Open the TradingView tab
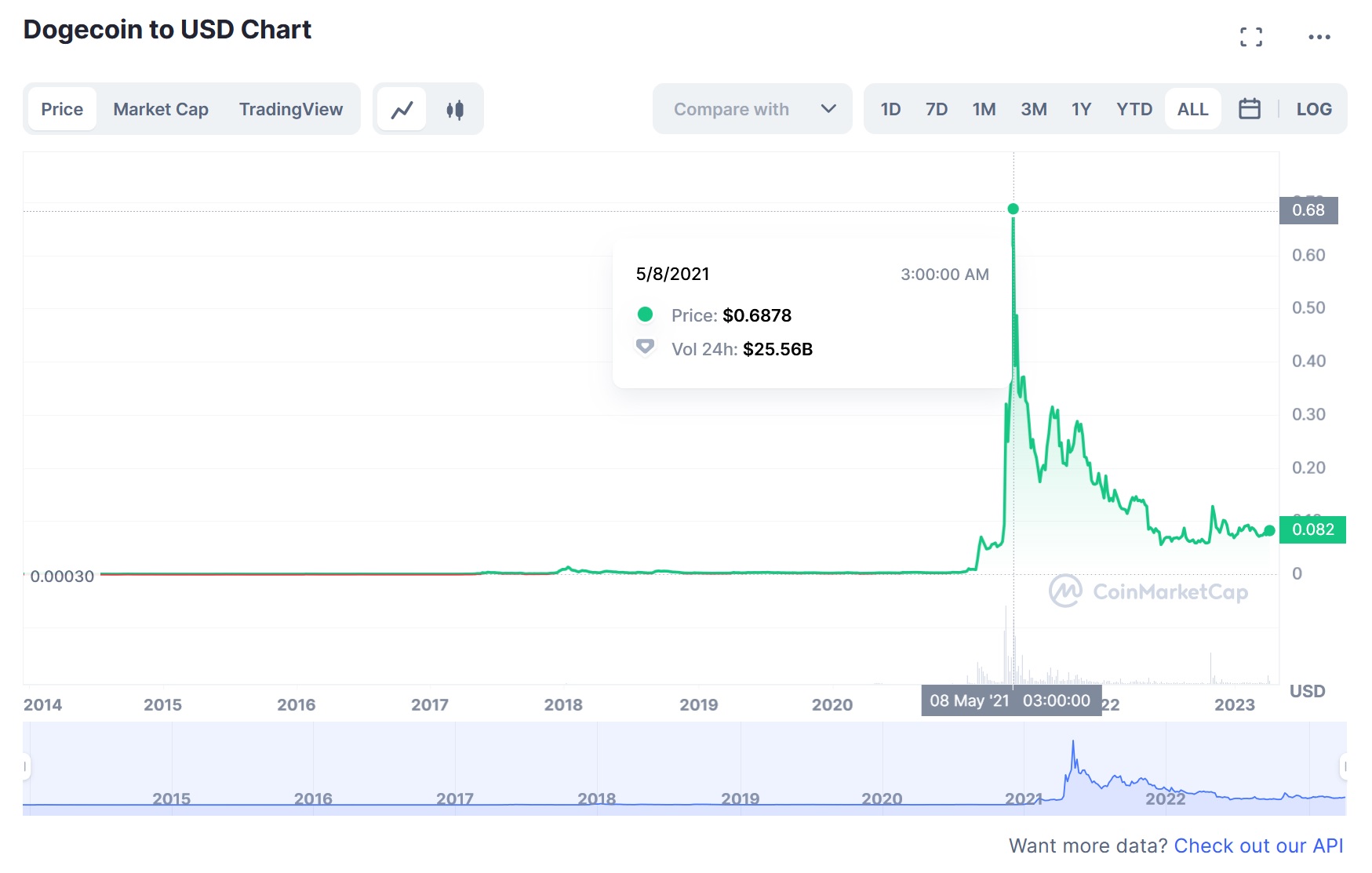The height and width of the screenshot is (873, 1372). coord(291,109)
